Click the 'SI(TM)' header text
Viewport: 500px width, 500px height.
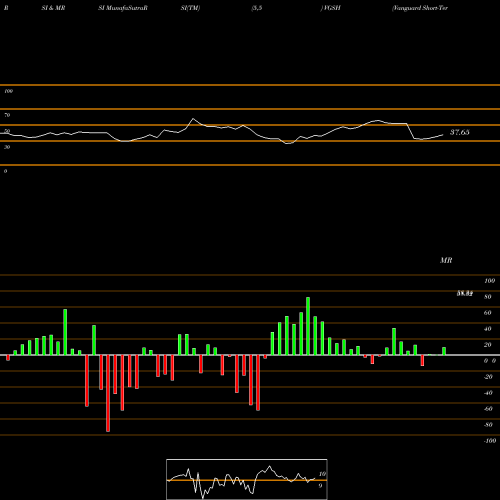click(190, 8)
